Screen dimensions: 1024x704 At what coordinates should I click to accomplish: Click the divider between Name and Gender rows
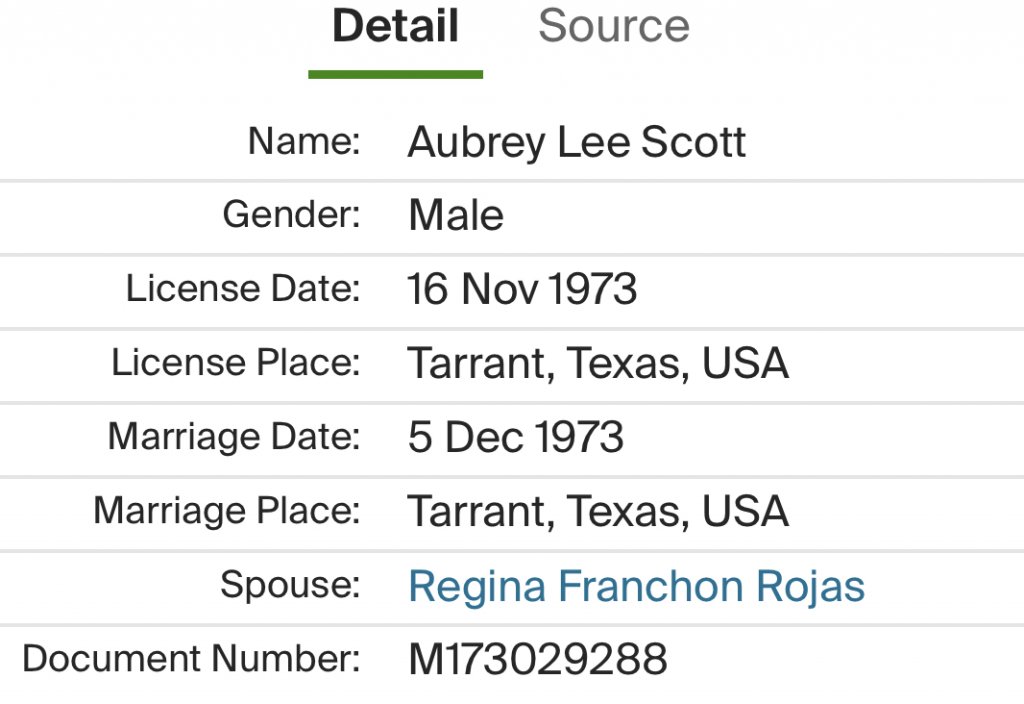(x=512, y=181)
